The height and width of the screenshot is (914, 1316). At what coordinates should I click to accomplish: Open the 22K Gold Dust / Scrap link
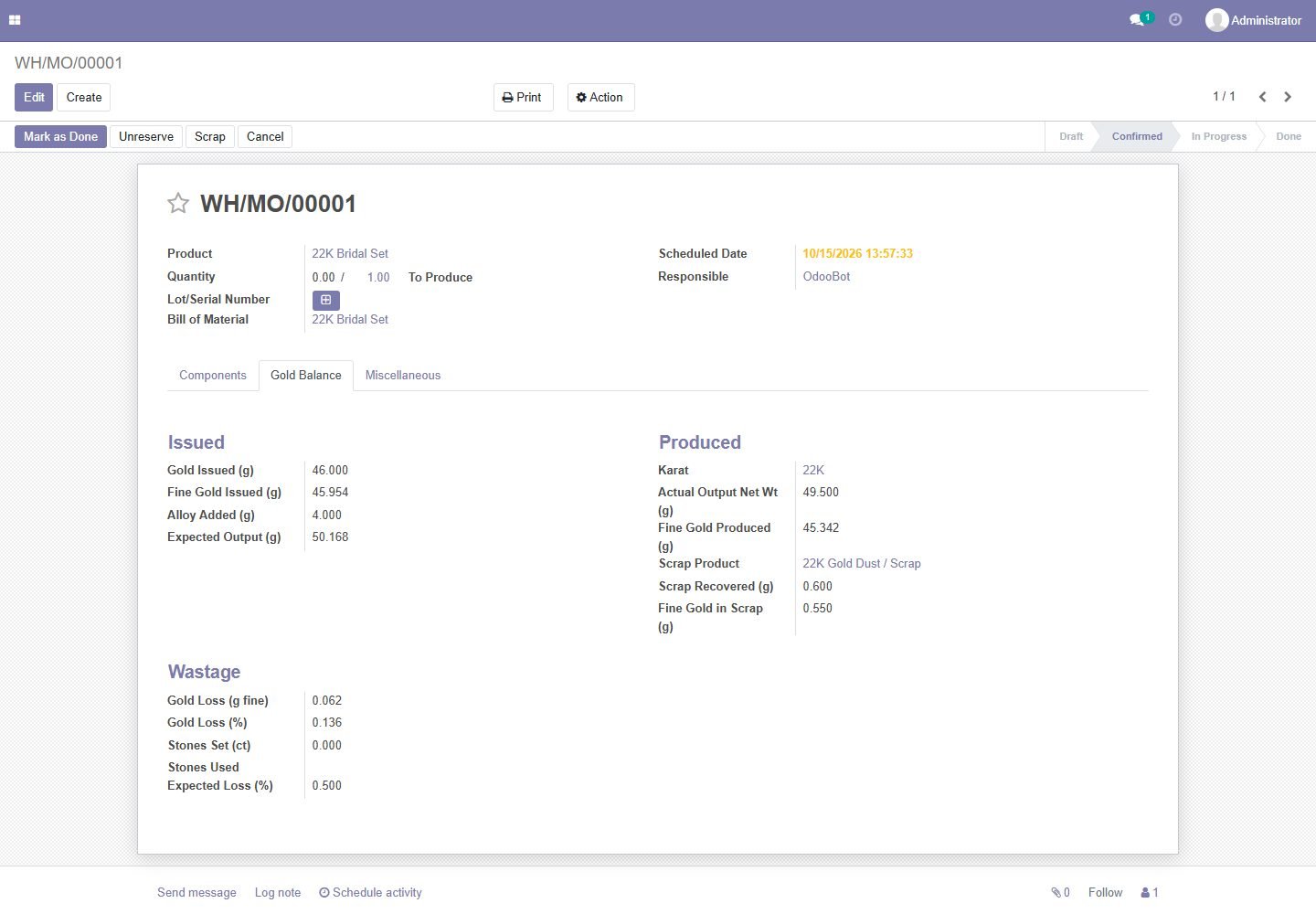tap(862, 564)
